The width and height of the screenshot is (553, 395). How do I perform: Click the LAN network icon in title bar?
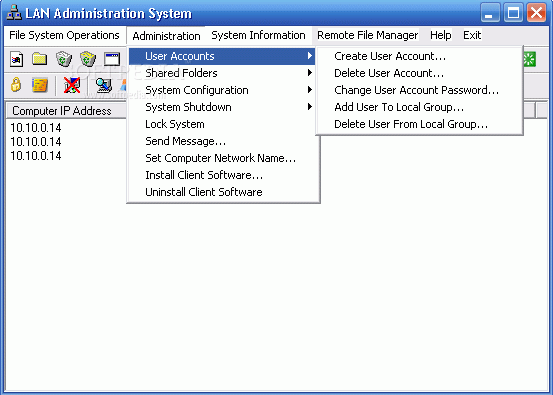14,13
